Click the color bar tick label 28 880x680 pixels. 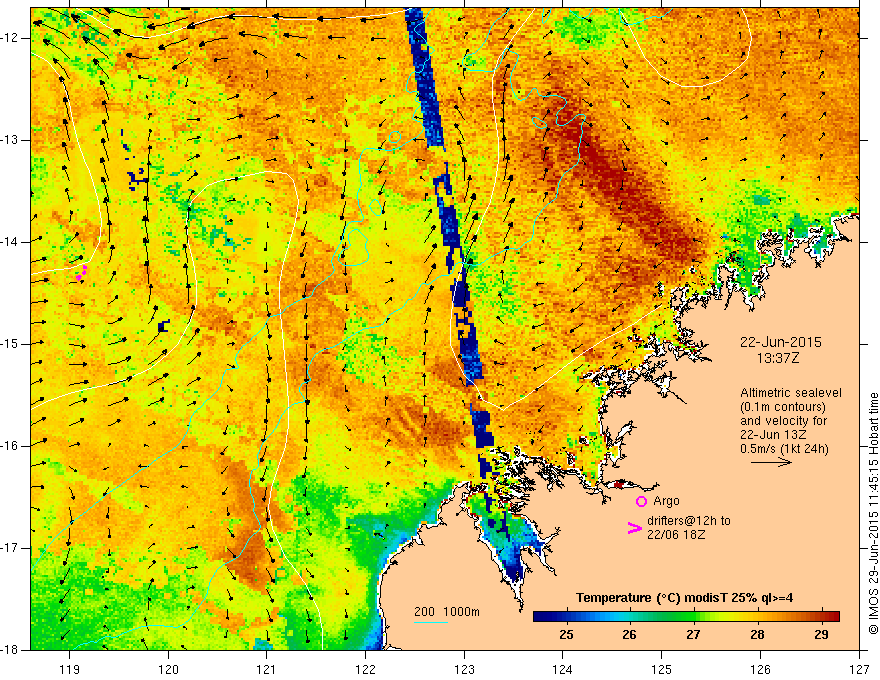pos(757,635)
